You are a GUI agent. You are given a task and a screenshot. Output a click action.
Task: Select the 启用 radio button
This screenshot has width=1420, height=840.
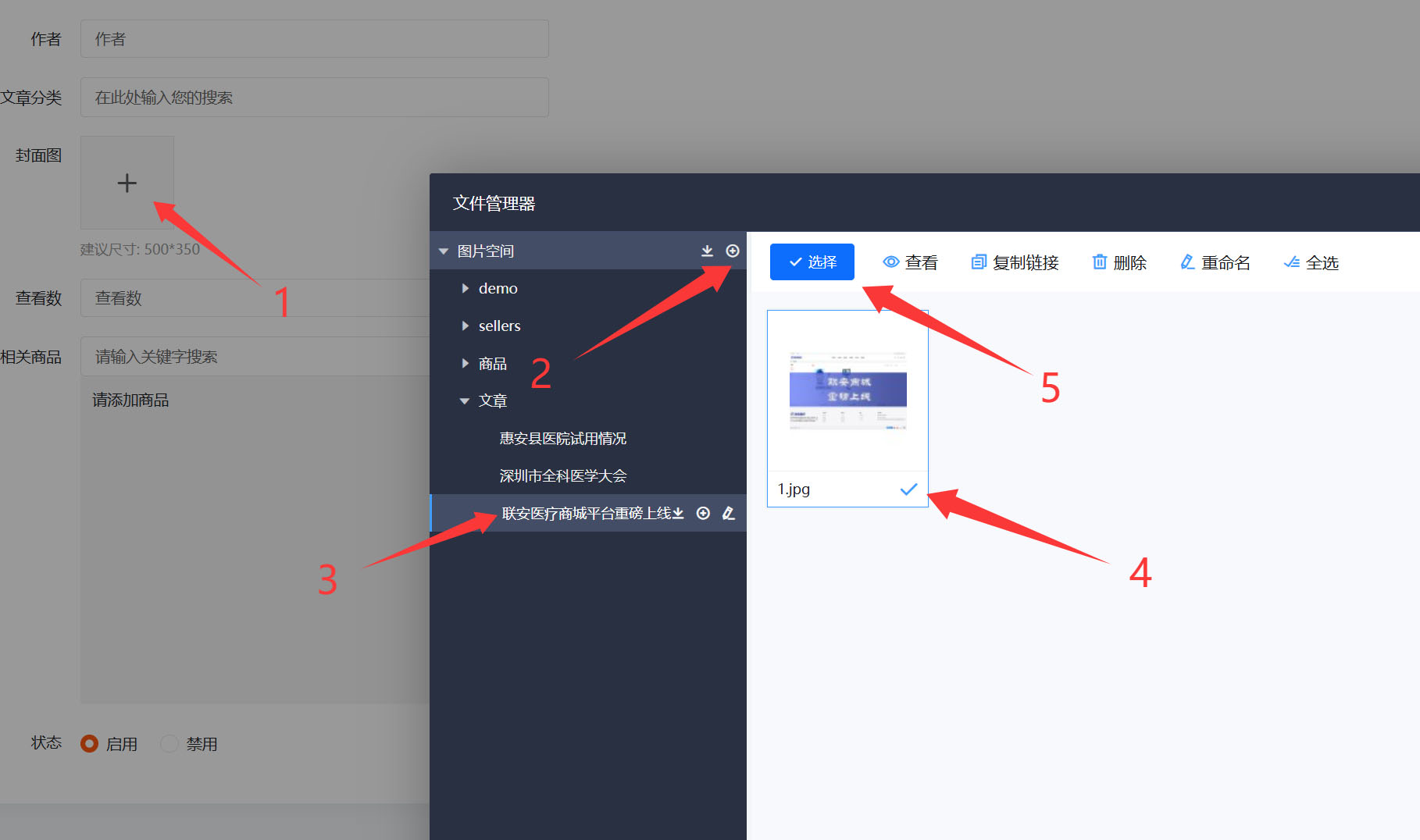[90, 743]
